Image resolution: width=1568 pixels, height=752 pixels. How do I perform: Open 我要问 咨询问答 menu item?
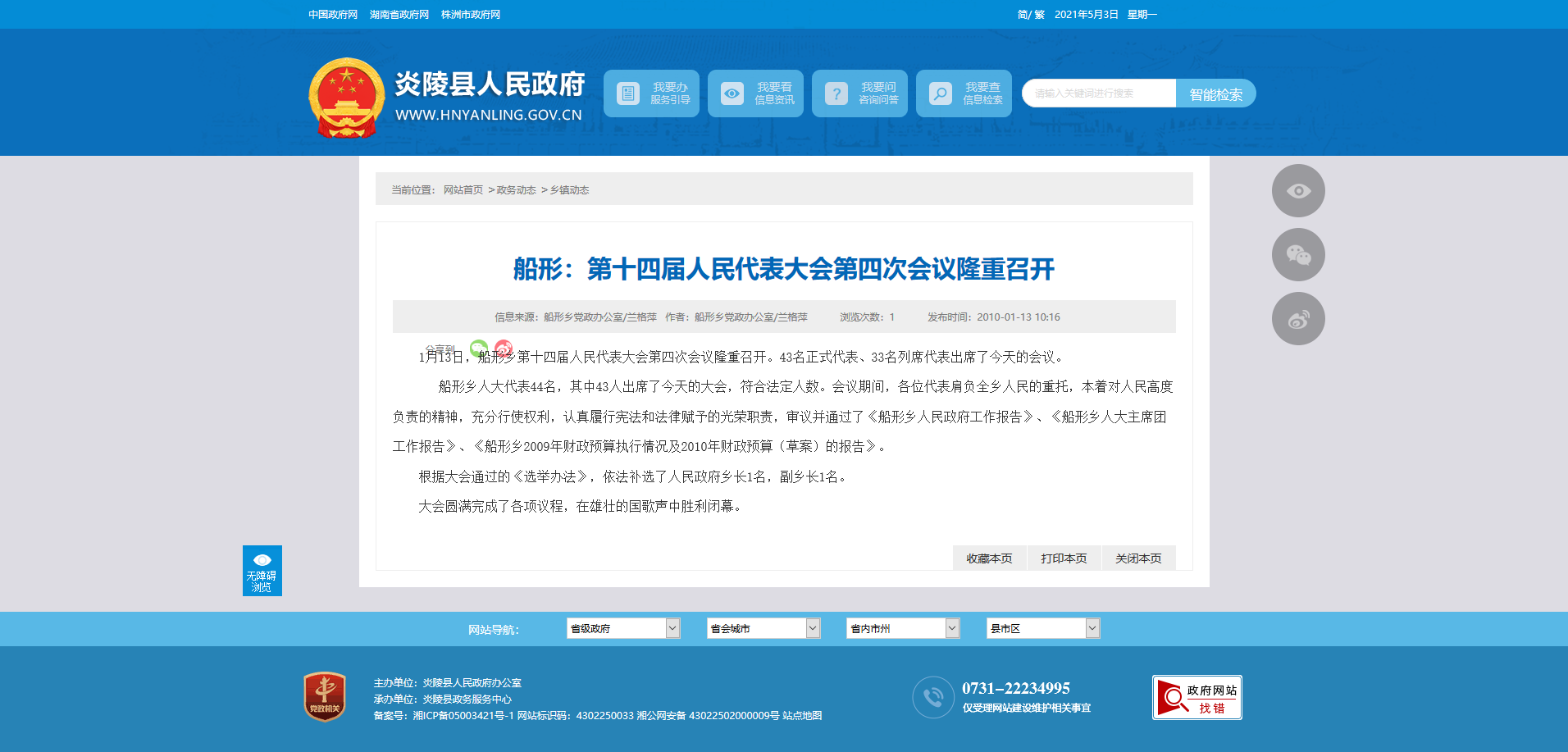click(x=859, y=93)
